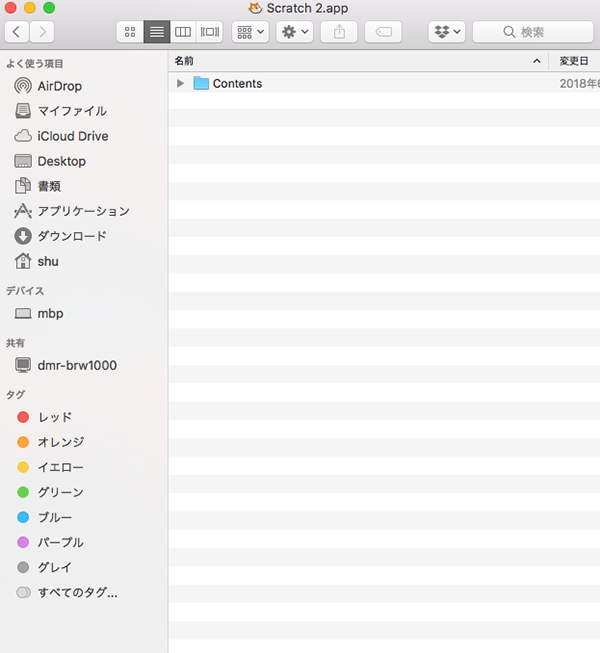Sort by the 変更日 column header

point(574,61)
